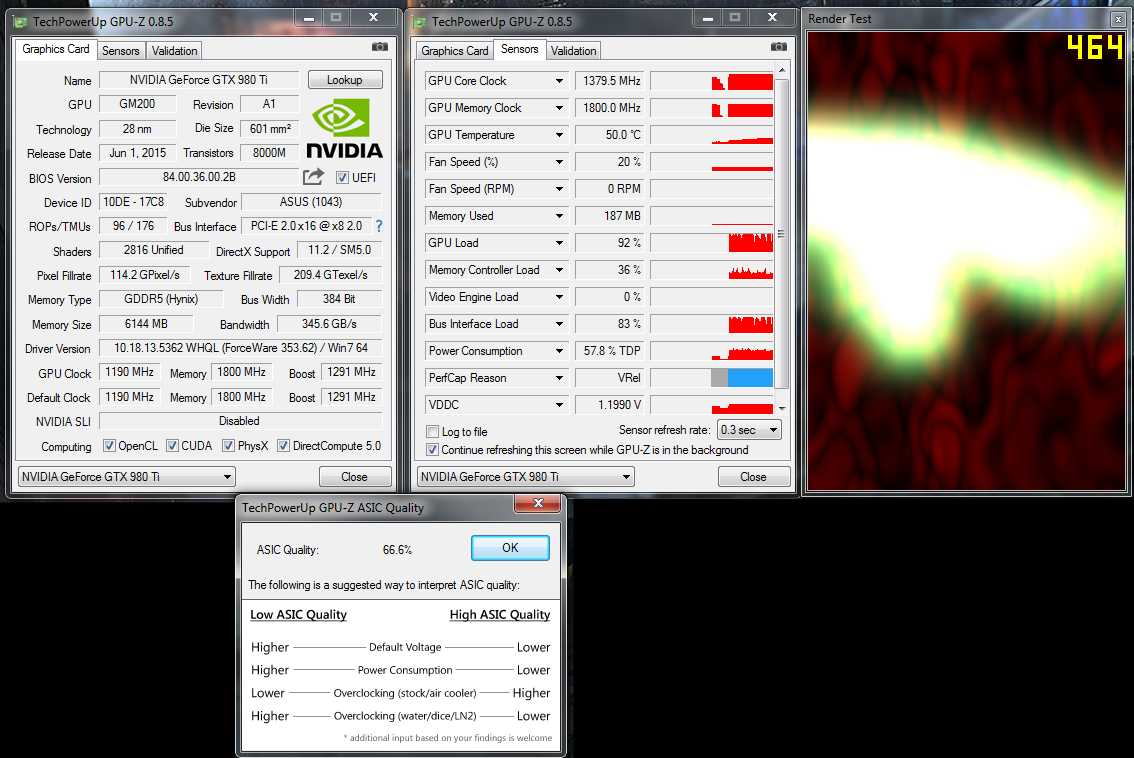Select Sensors tab in right window
The image size is (1134, 758).
pyautogui.click(x=519, y=49)
